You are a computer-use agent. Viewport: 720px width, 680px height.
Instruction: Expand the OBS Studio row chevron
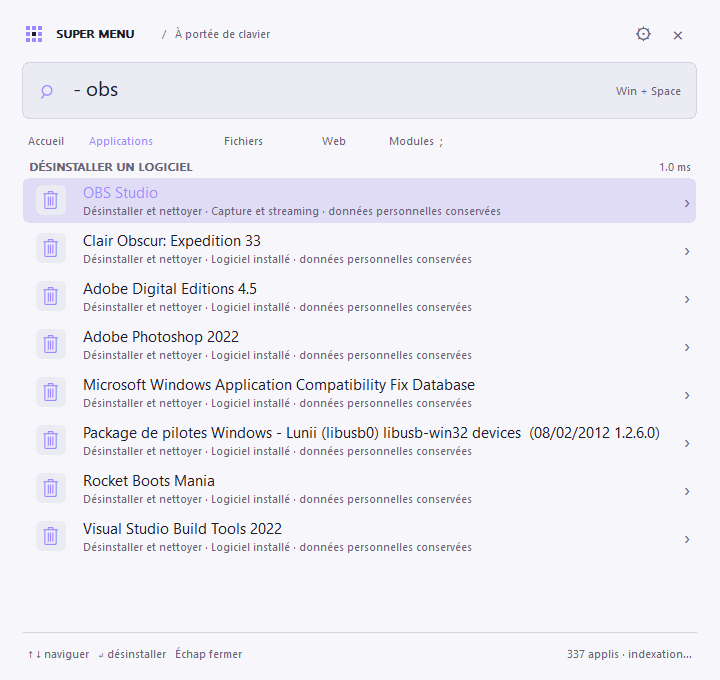(687, 203)
